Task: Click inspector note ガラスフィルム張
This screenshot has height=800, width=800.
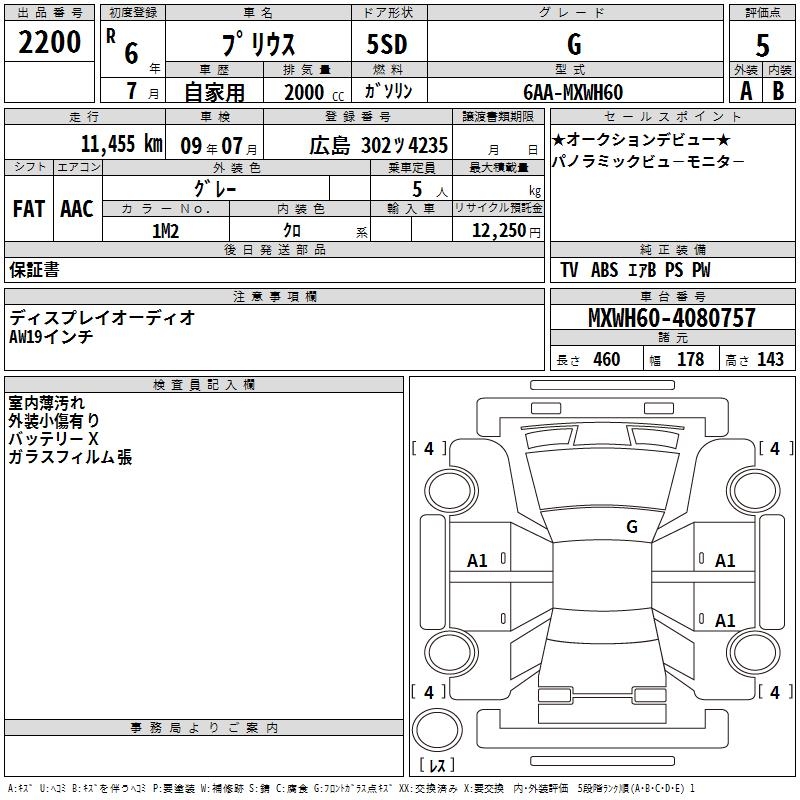Action: pyautogui.click(x=70, y=457)
